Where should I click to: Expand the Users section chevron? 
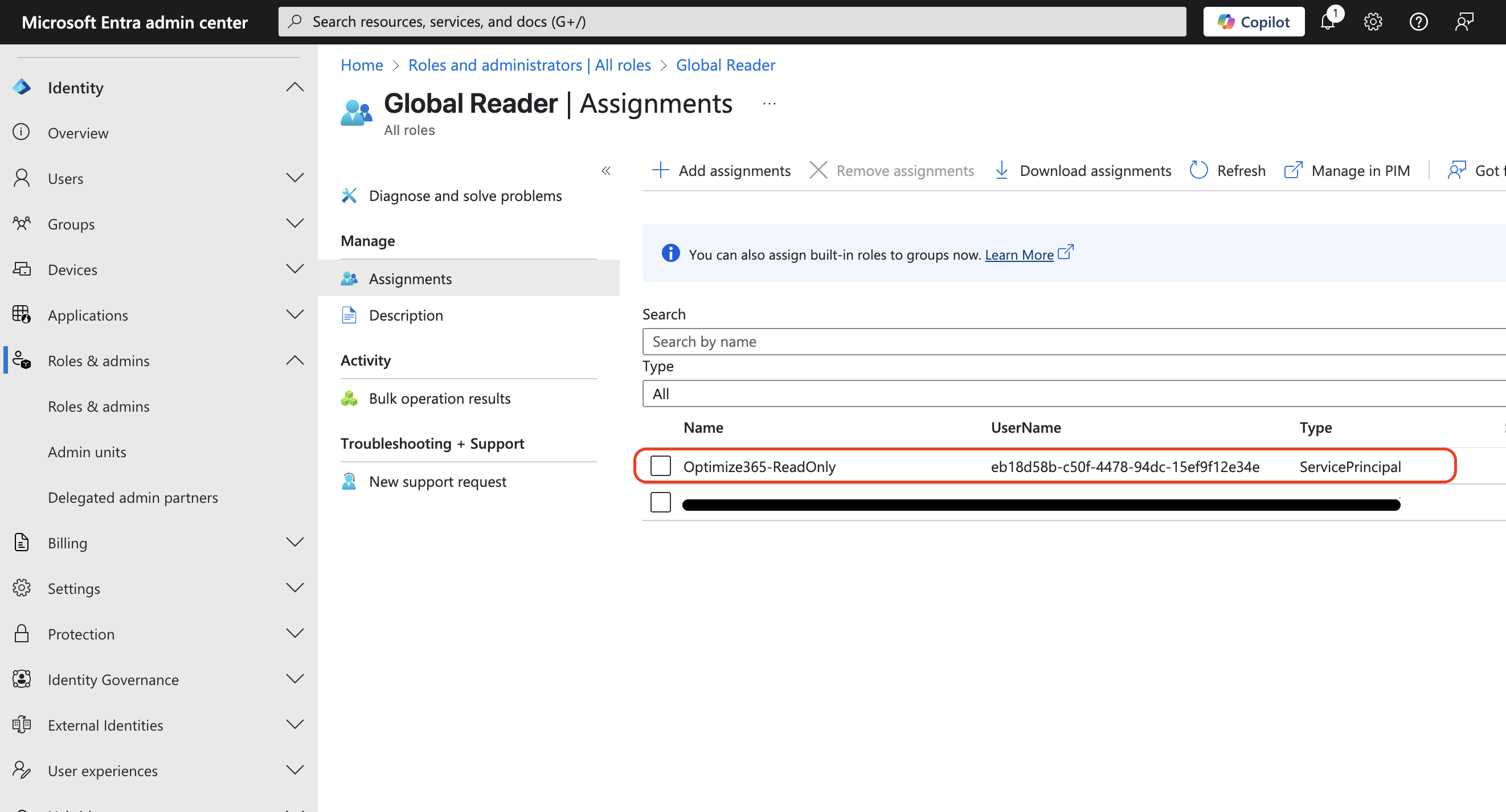click(x=295, y=177)
